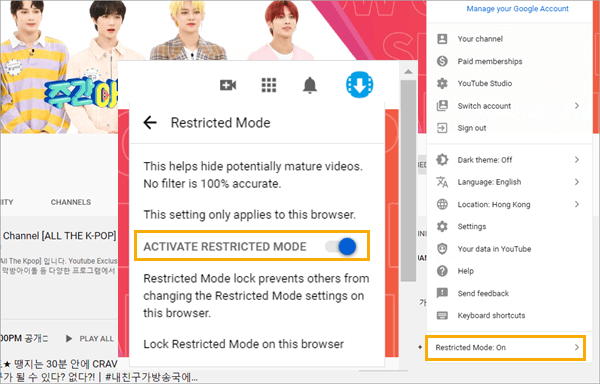Expand the Language submenu chevron
The height and width of the screenshot is (384, 600).
coord(577,182)
